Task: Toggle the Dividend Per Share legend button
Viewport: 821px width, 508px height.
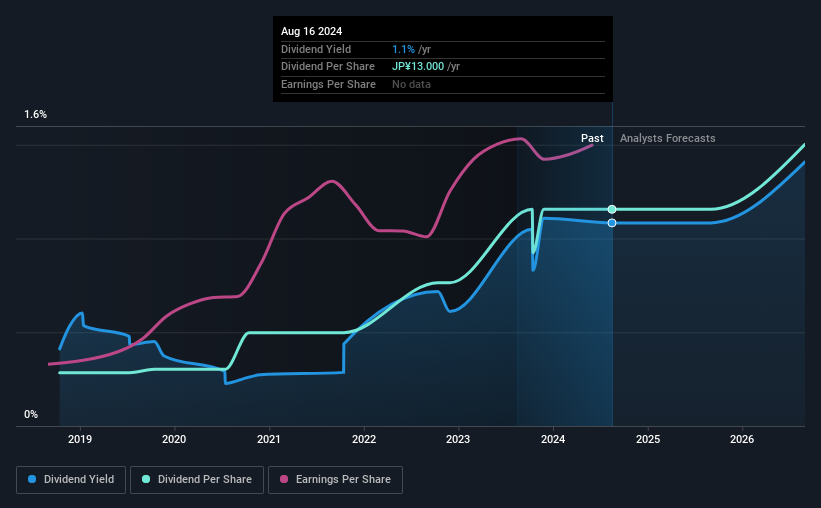Action: 197,480
